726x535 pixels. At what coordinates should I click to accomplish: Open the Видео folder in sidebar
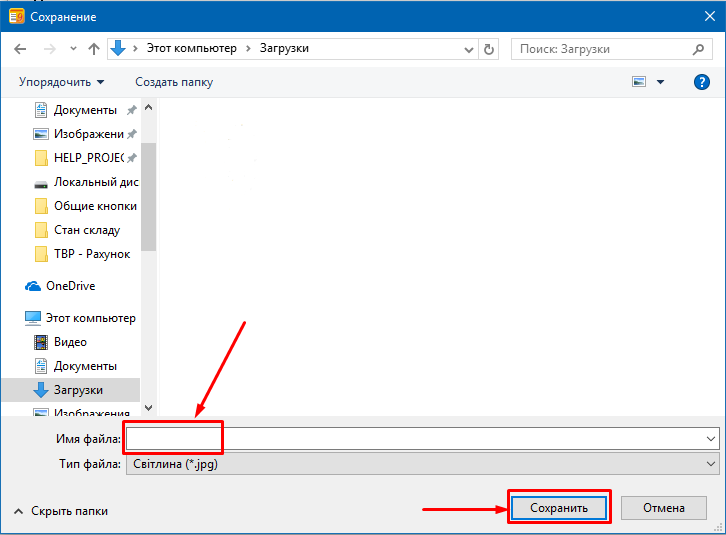coord(70,341)
